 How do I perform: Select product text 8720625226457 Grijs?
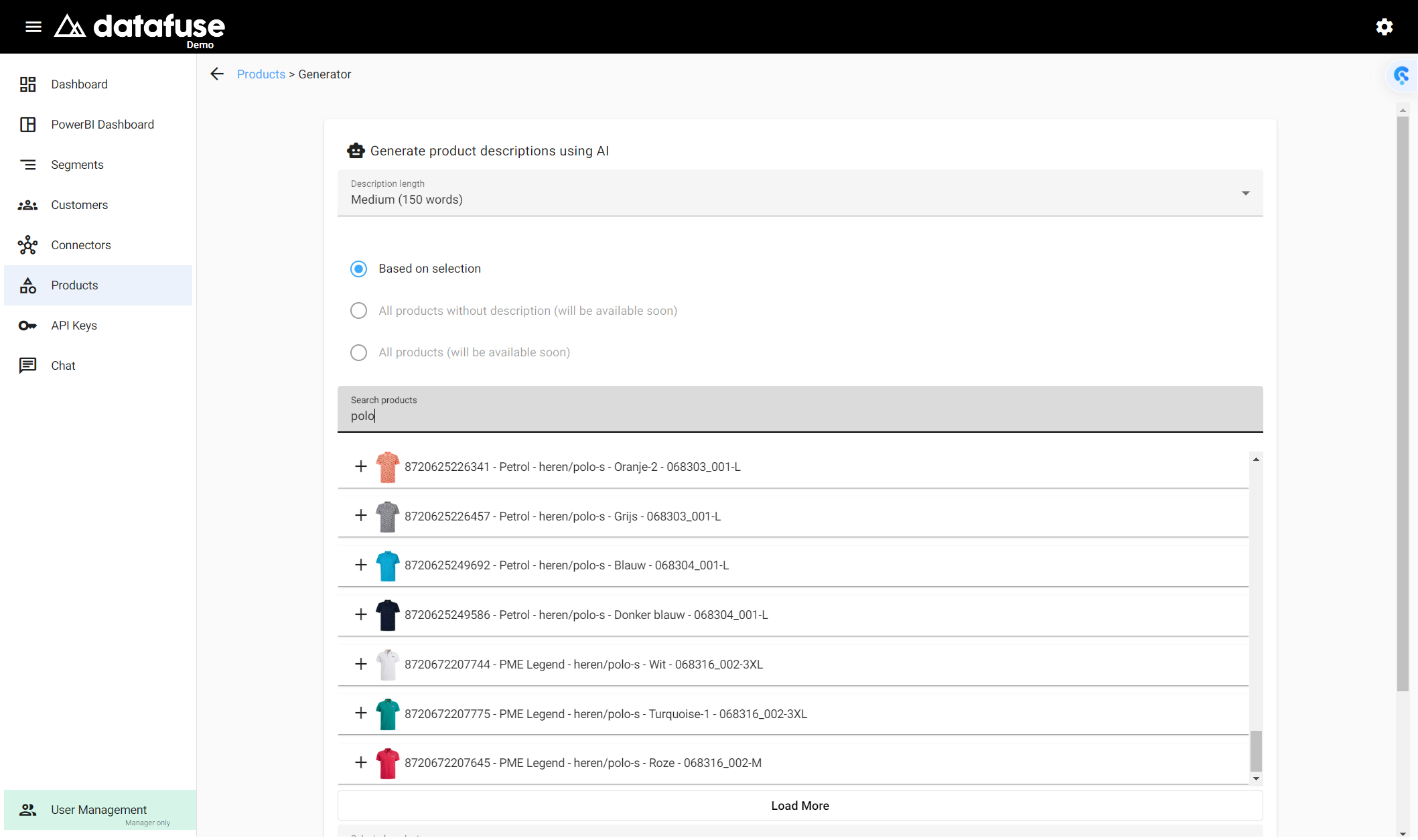(563, 516)
